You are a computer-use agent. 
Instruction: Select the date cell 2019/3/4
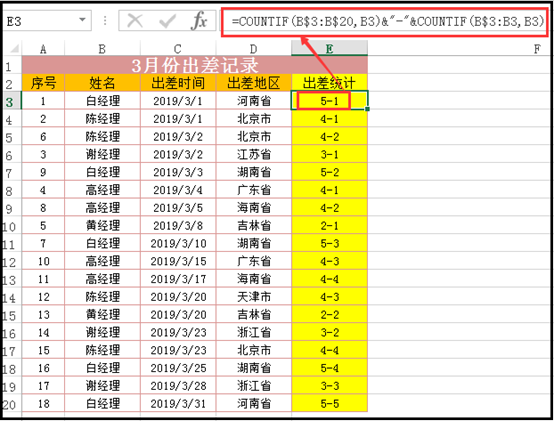coord(178,190)
